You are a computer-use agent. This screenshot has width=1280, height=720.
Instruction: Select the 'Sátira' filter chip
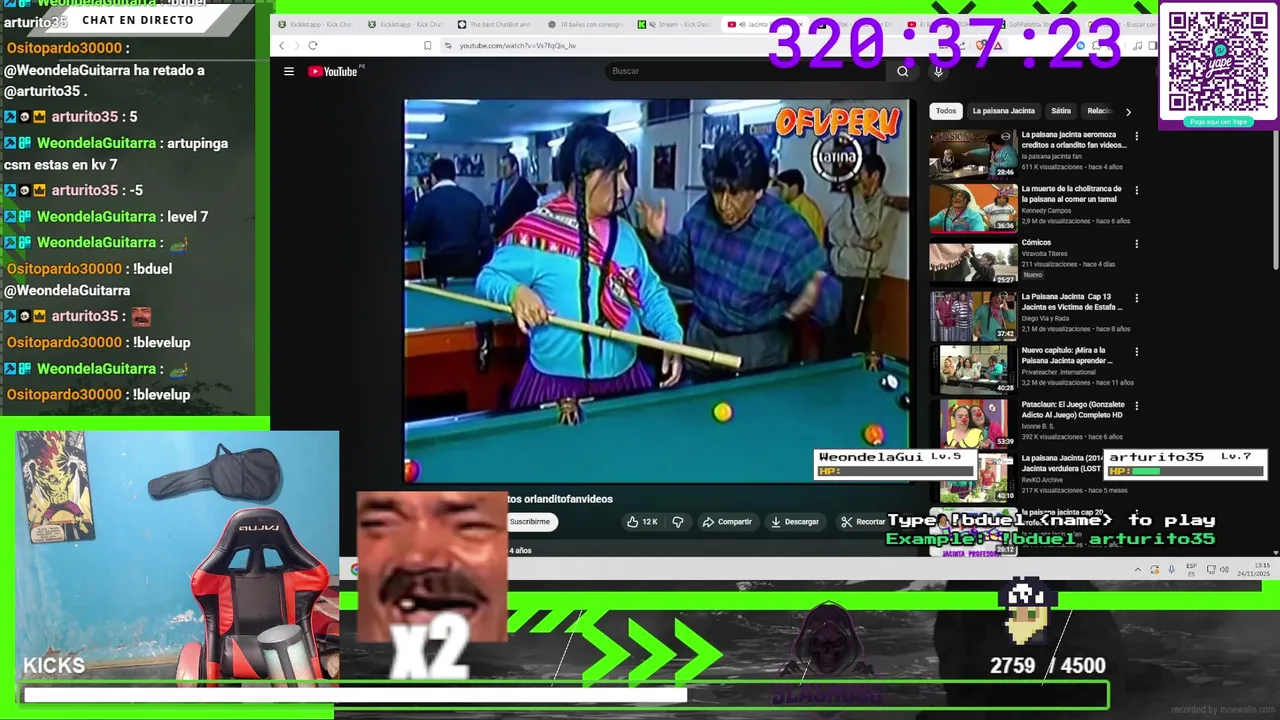coord(1061,111)
